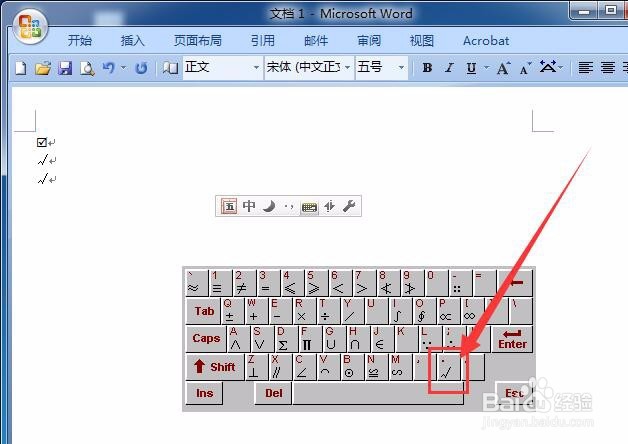Align text left
628x444 pixels.
(x=586, y=68)
